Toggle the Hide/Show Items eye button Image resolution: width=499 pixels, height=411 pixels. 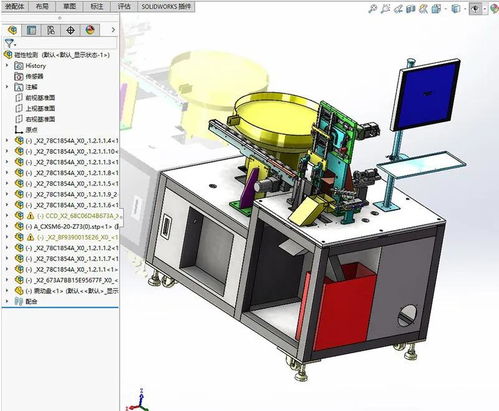476,9
